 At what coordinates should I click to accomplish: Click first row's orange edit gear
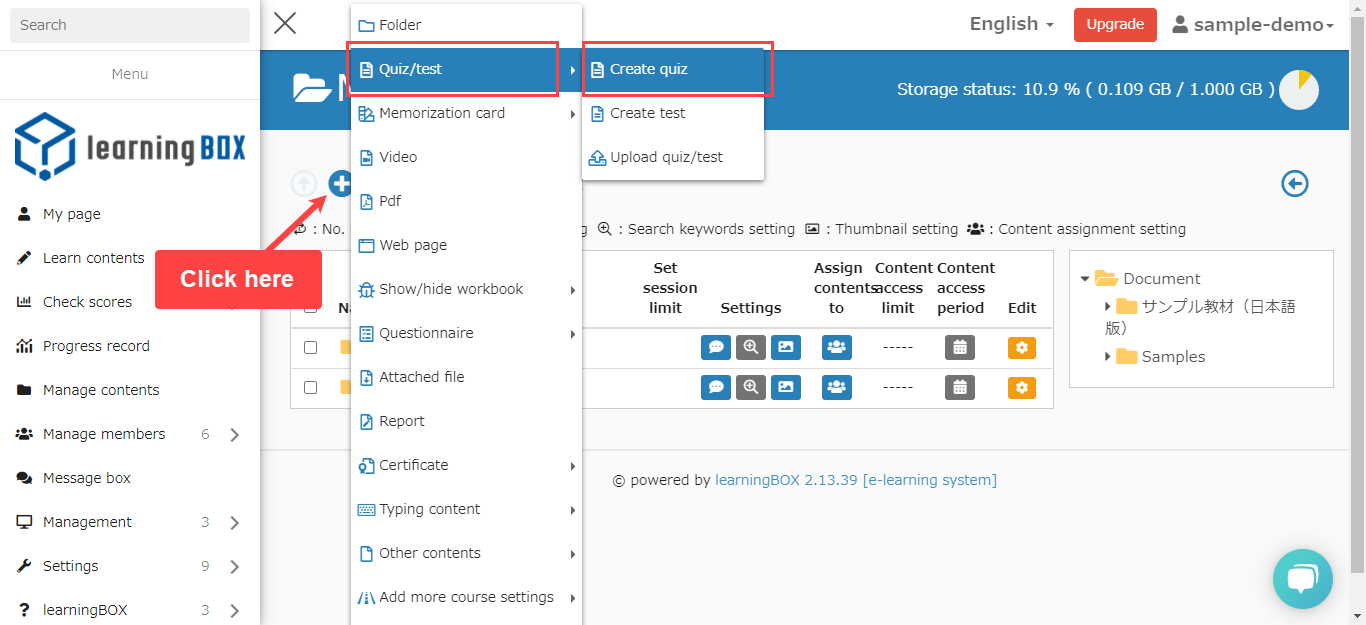(x=1021, y=347)
